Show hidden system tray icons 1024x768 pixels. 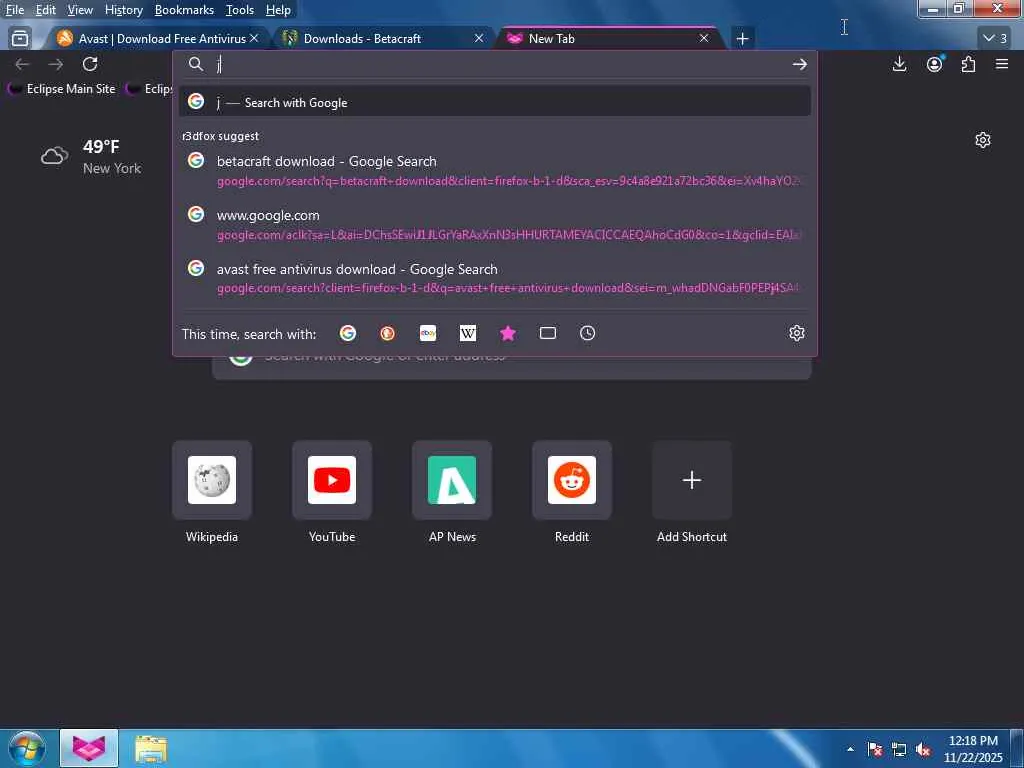coord(850,750)
